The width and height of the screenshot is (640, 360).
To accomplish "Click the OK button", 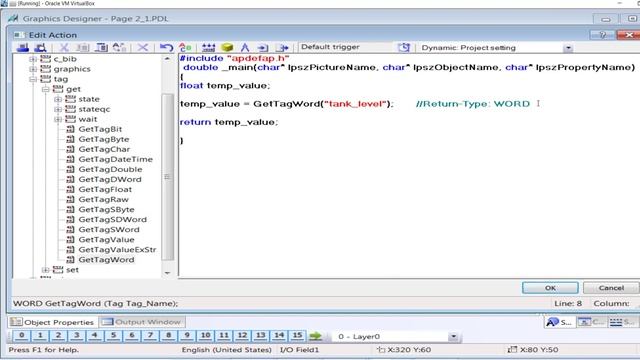I will click(x=550, y=288).
